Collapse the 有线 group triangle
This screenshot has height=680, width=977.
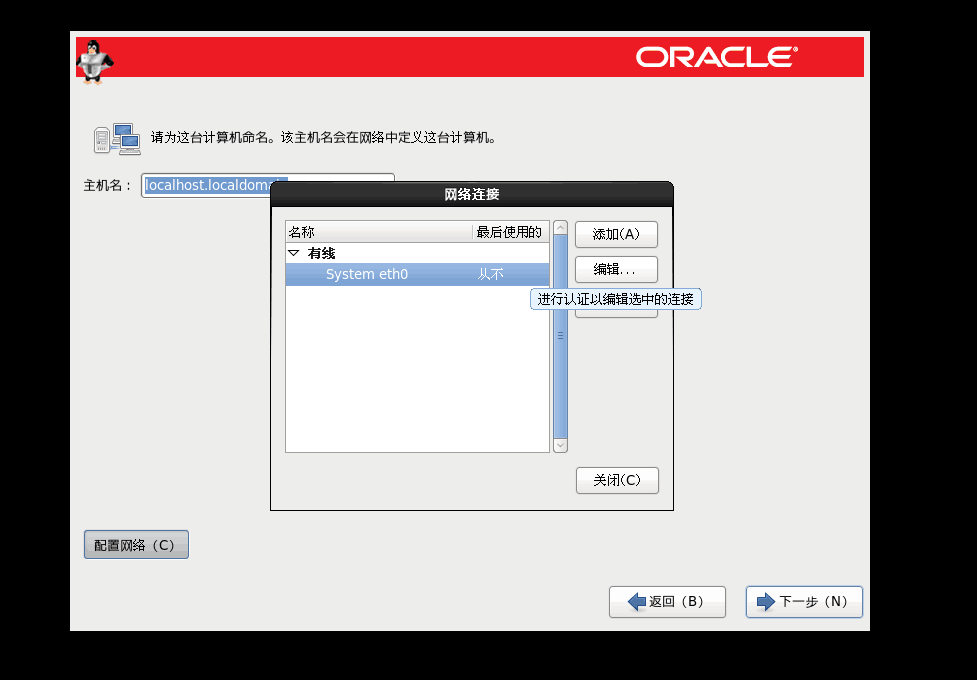(x=294, y=254)
